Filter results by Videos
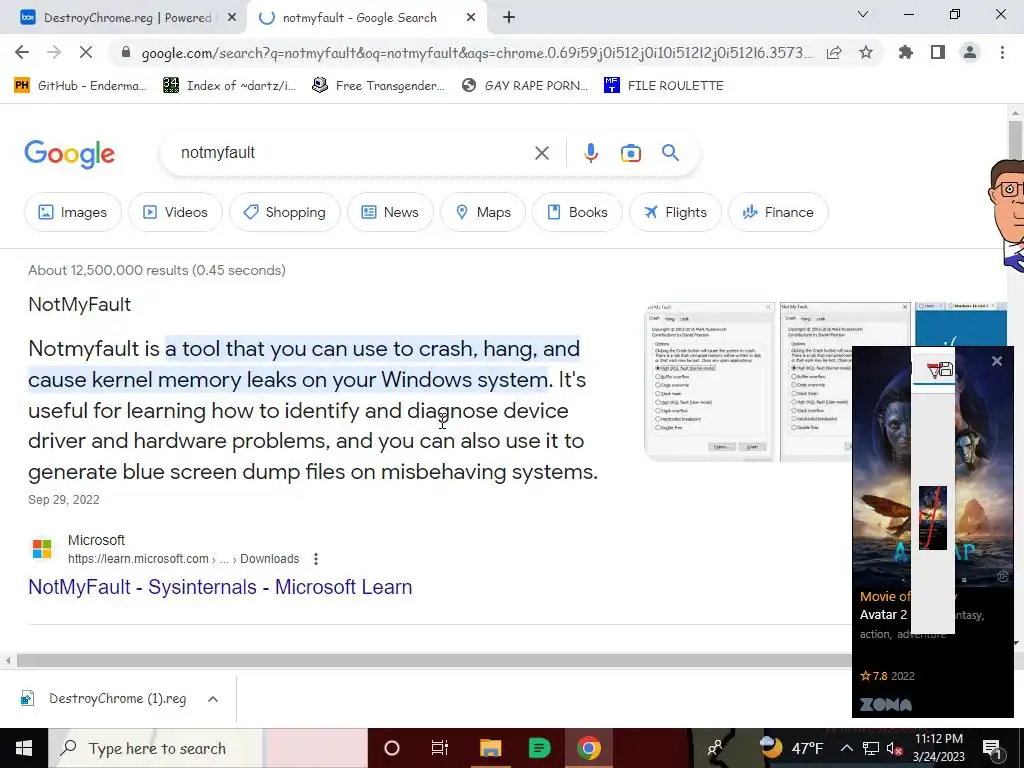The image size is (1024, 768). [175, 212]
